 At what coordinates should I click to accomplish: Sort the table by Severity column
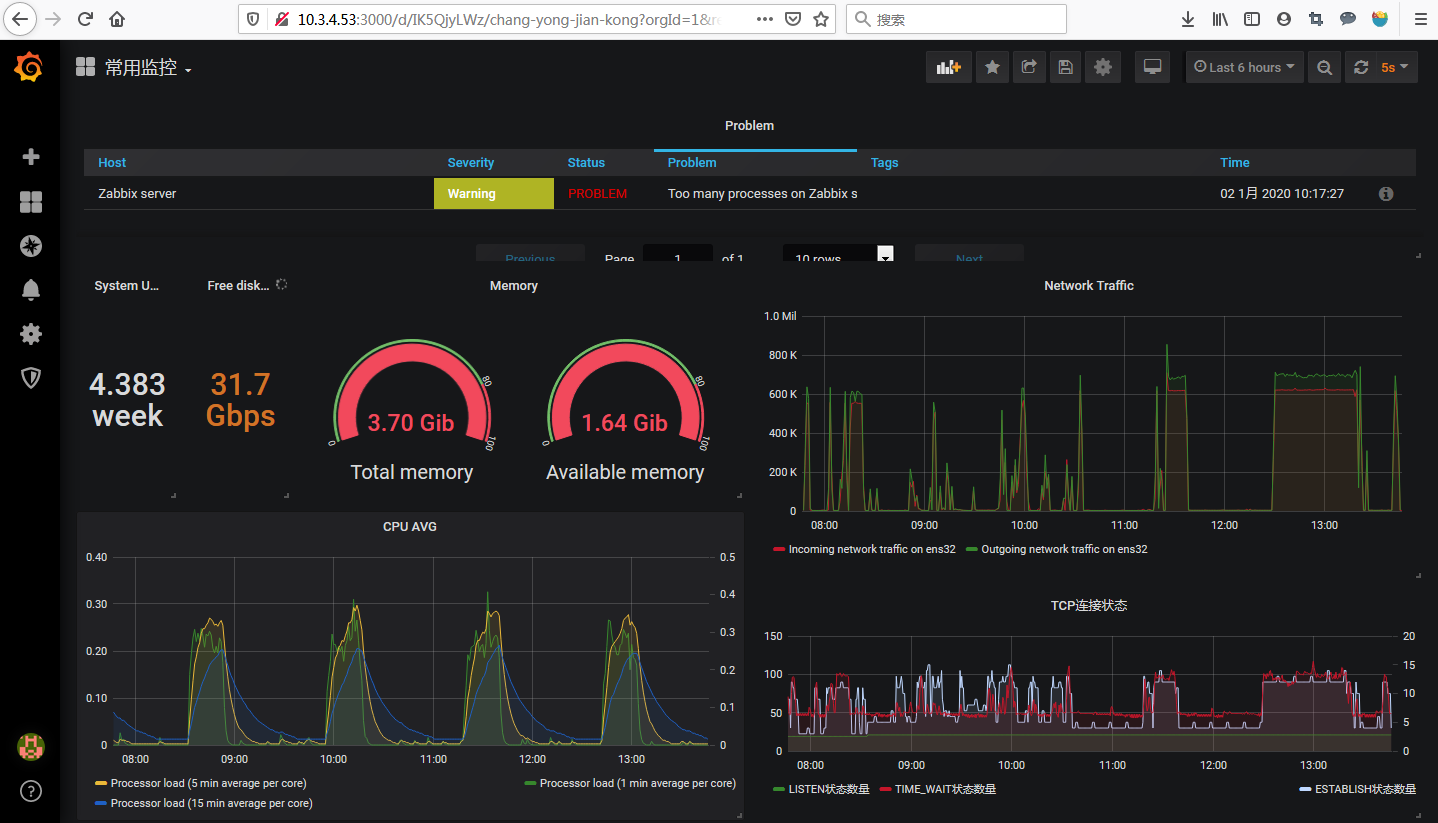click(470, 163)
